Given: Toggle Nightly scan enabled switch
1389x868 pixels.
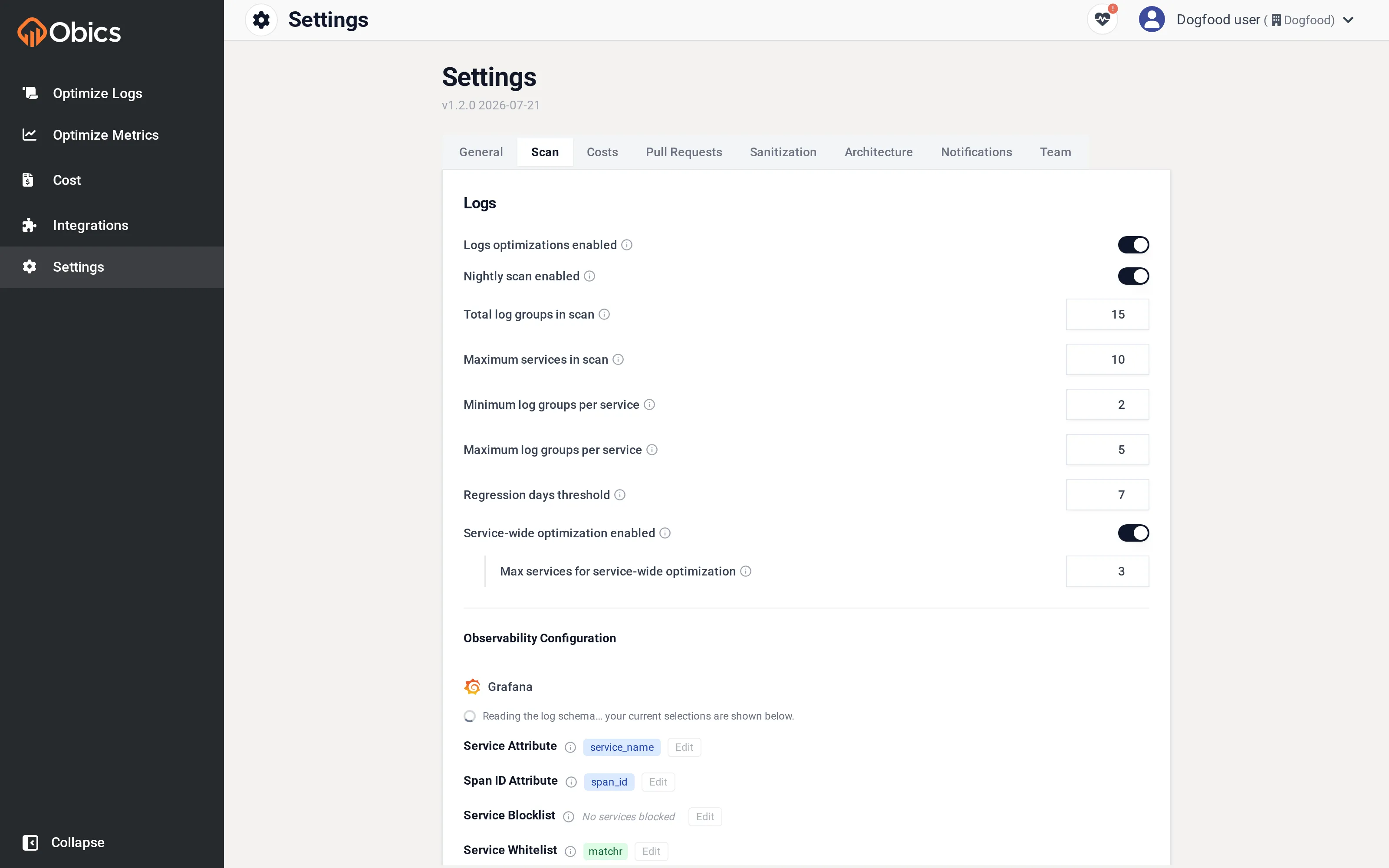Looking at the screenshot, I should pyautogui.click(x=1133, y=276).
